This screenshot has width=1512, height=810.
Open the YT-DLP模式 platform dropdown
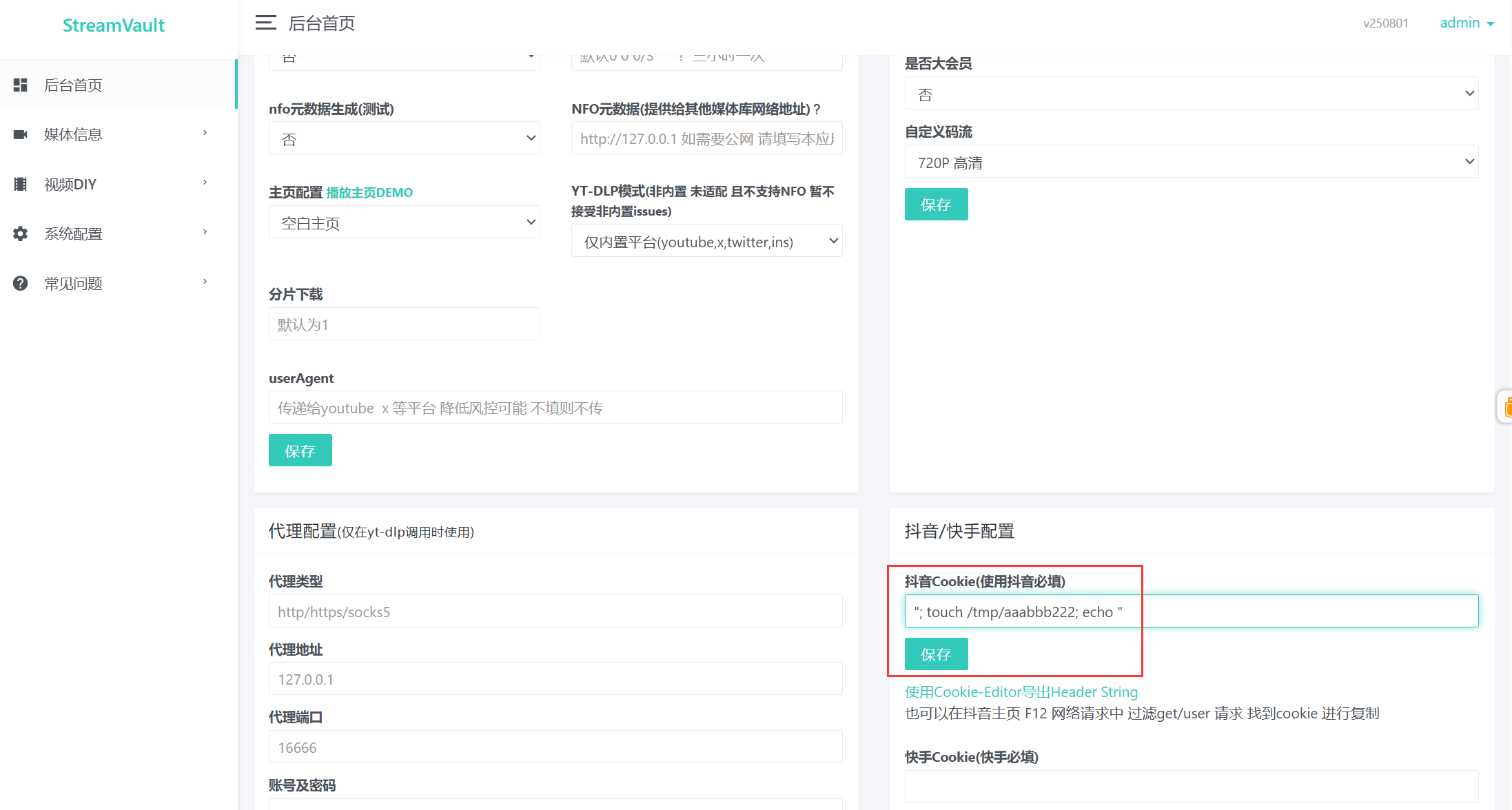click(x=706, y=241)
